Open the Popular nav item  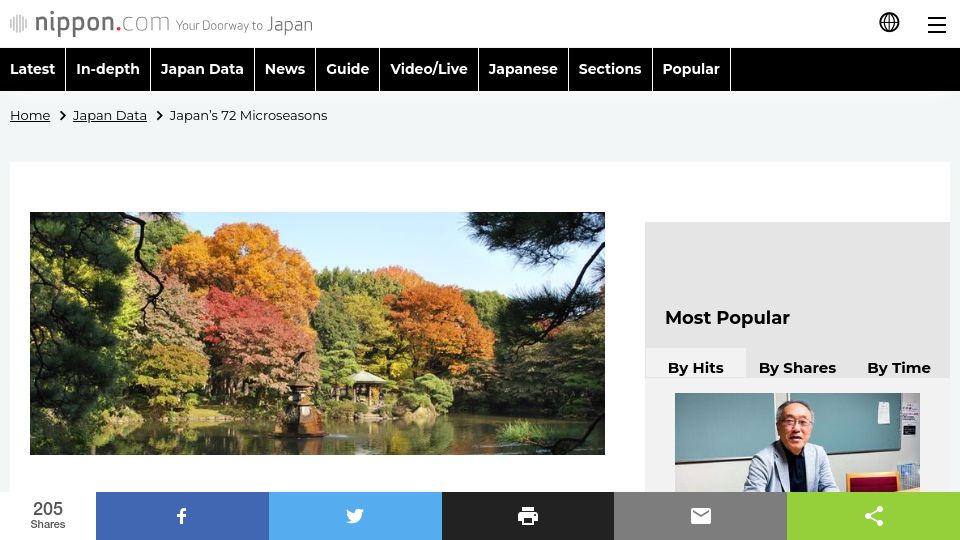pyautogui.click(x=691, y=69)
